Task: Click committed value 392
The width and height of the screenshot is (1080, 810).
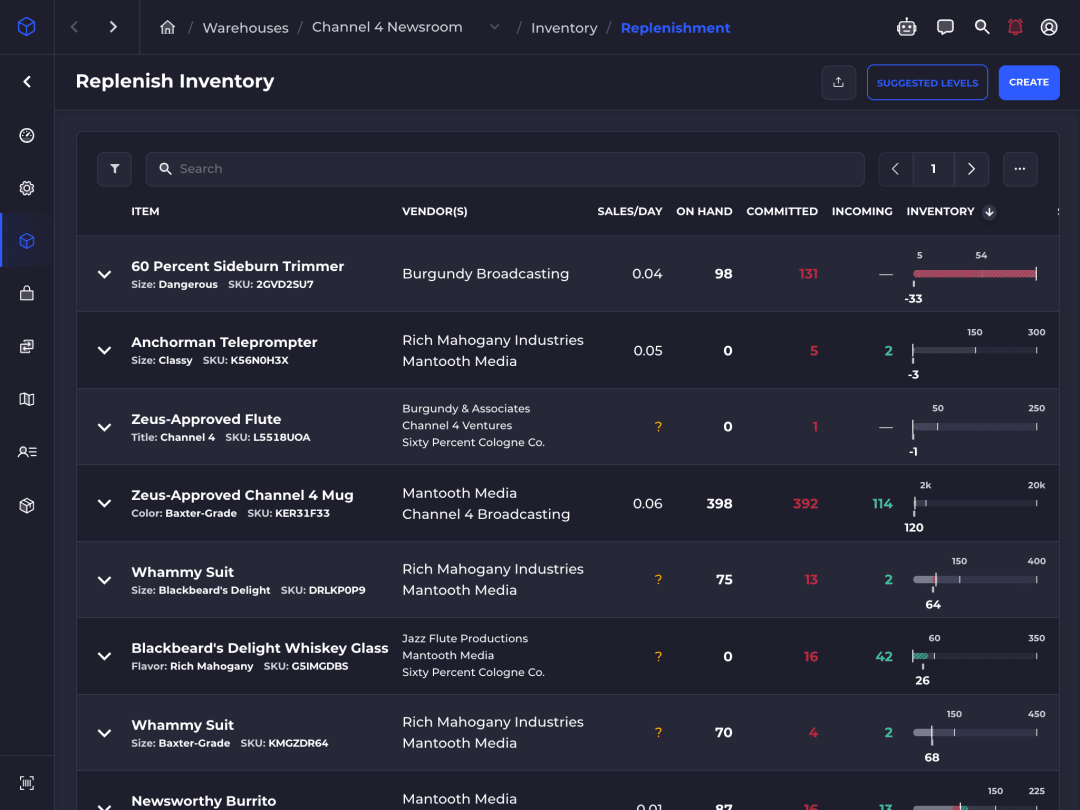Action: [805, 503]
